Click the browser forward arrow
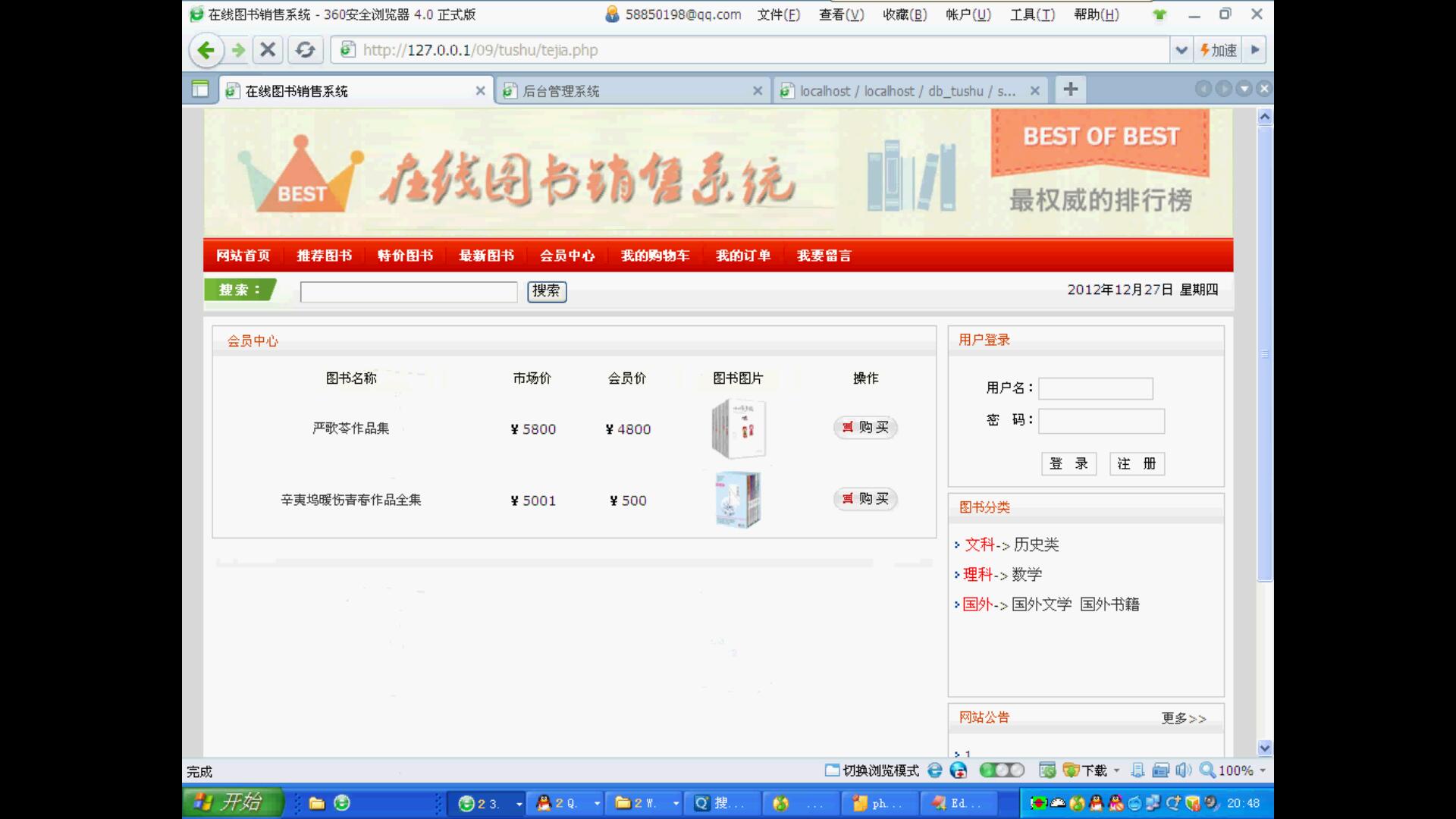The height and width of the screenshot is (819, 1456). pos(239,50)
